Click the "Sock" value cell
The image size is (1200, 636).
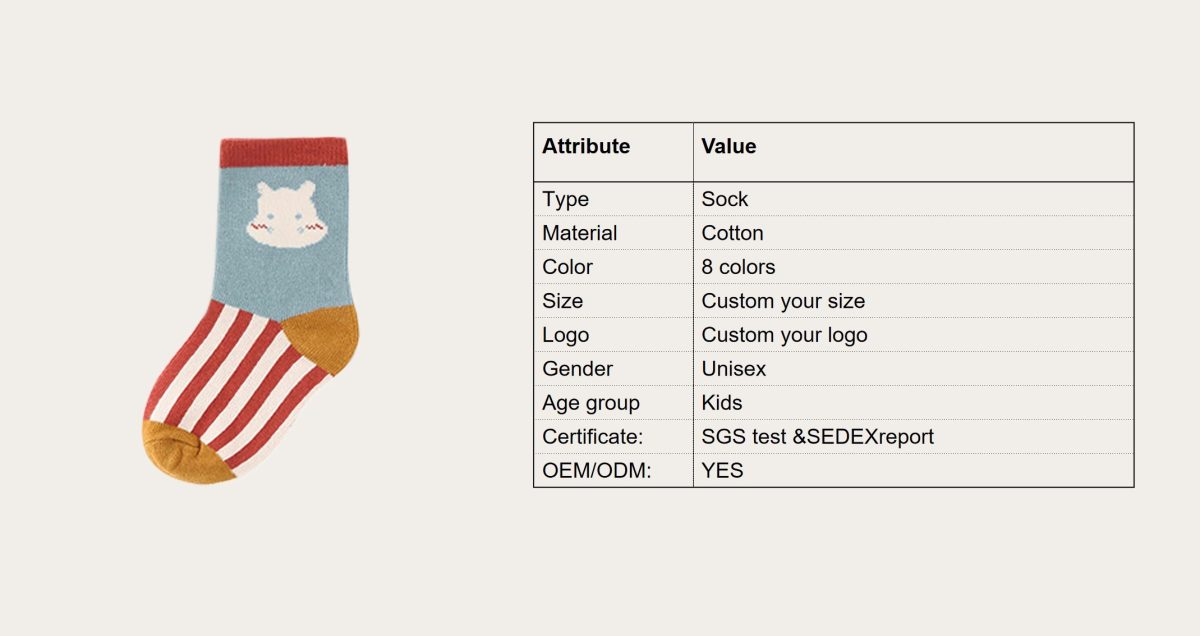pyautogui.click(x=725, y=199)
